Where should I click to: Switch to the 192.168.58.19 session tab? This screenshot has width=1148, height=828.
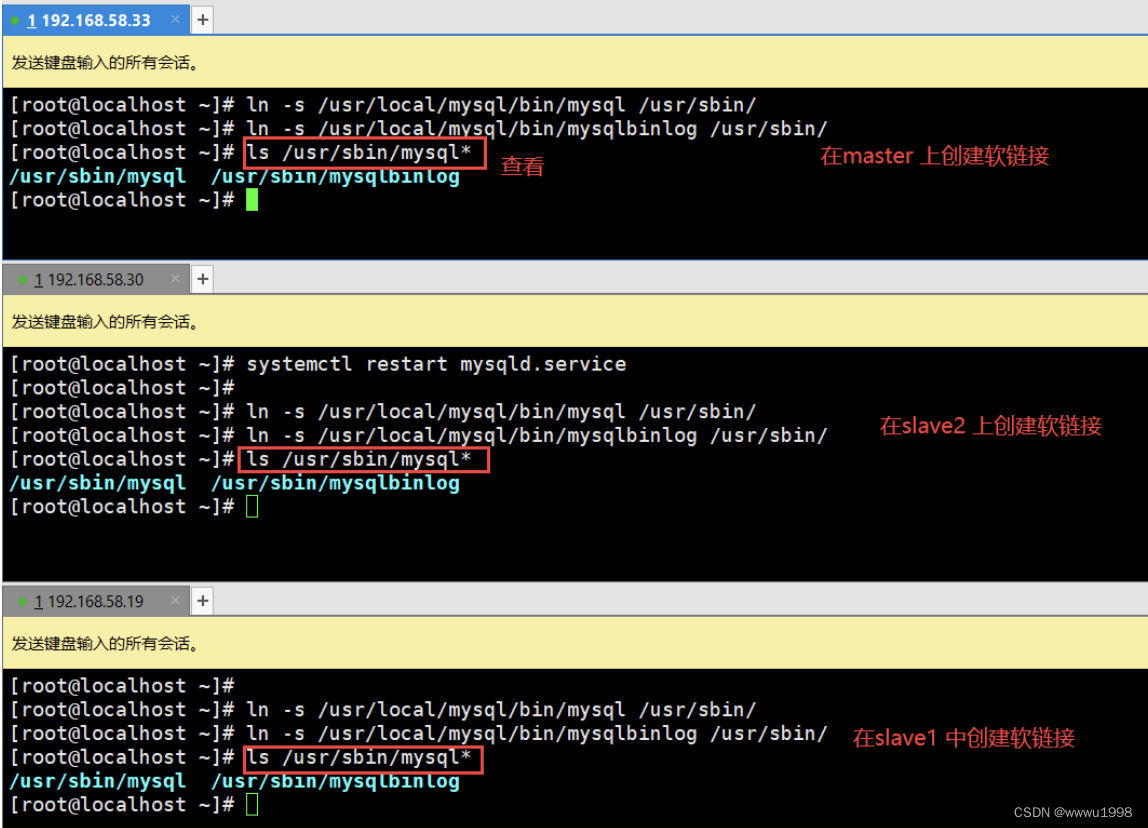coord(96,602)
